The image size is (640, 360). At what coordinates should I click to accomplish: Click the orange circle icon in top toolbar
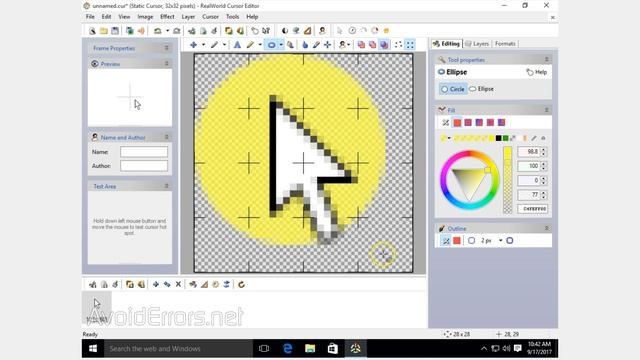[x=387, y=31]
